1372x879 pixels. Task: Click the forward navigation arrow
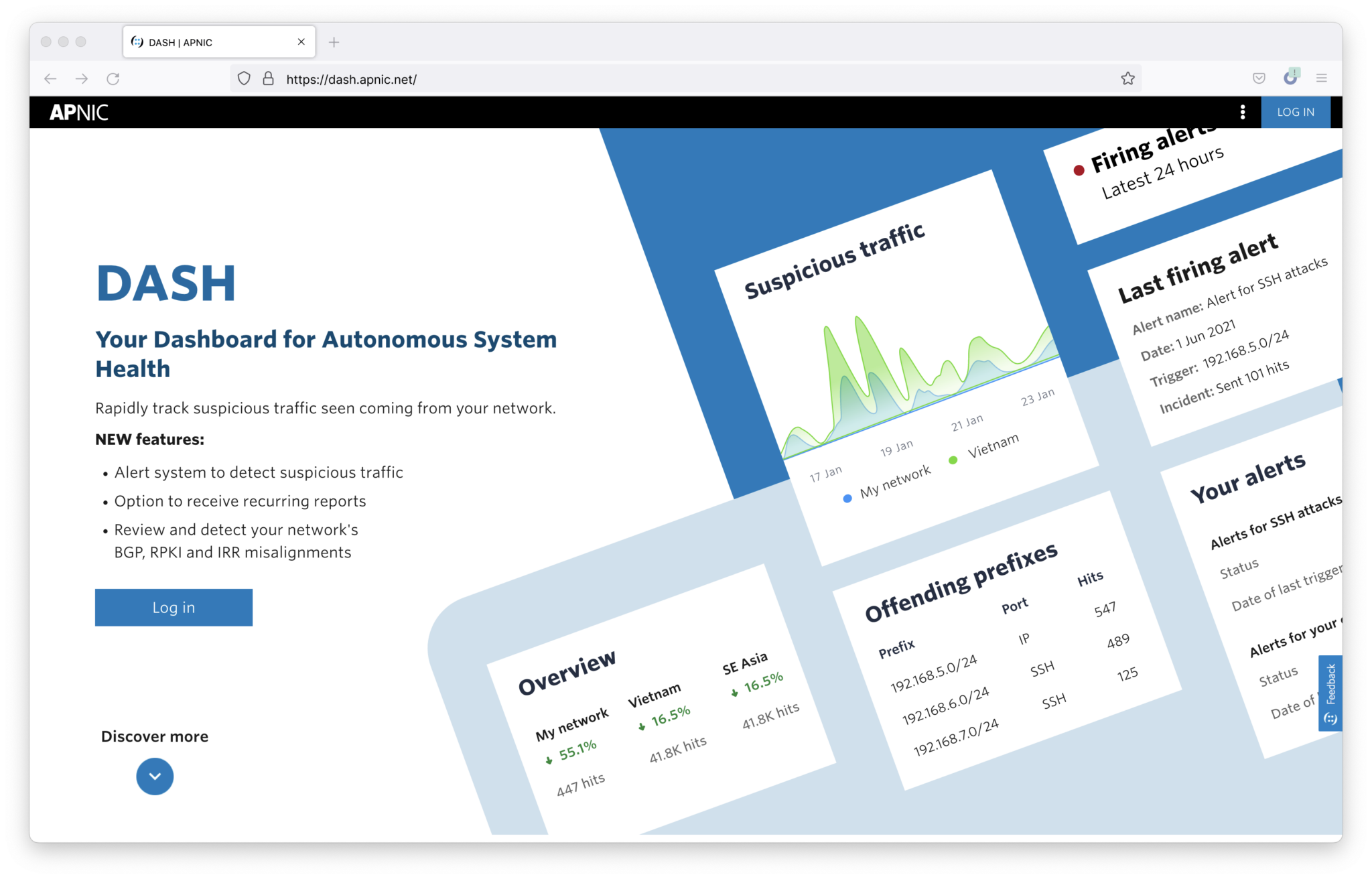coord(82,78)
